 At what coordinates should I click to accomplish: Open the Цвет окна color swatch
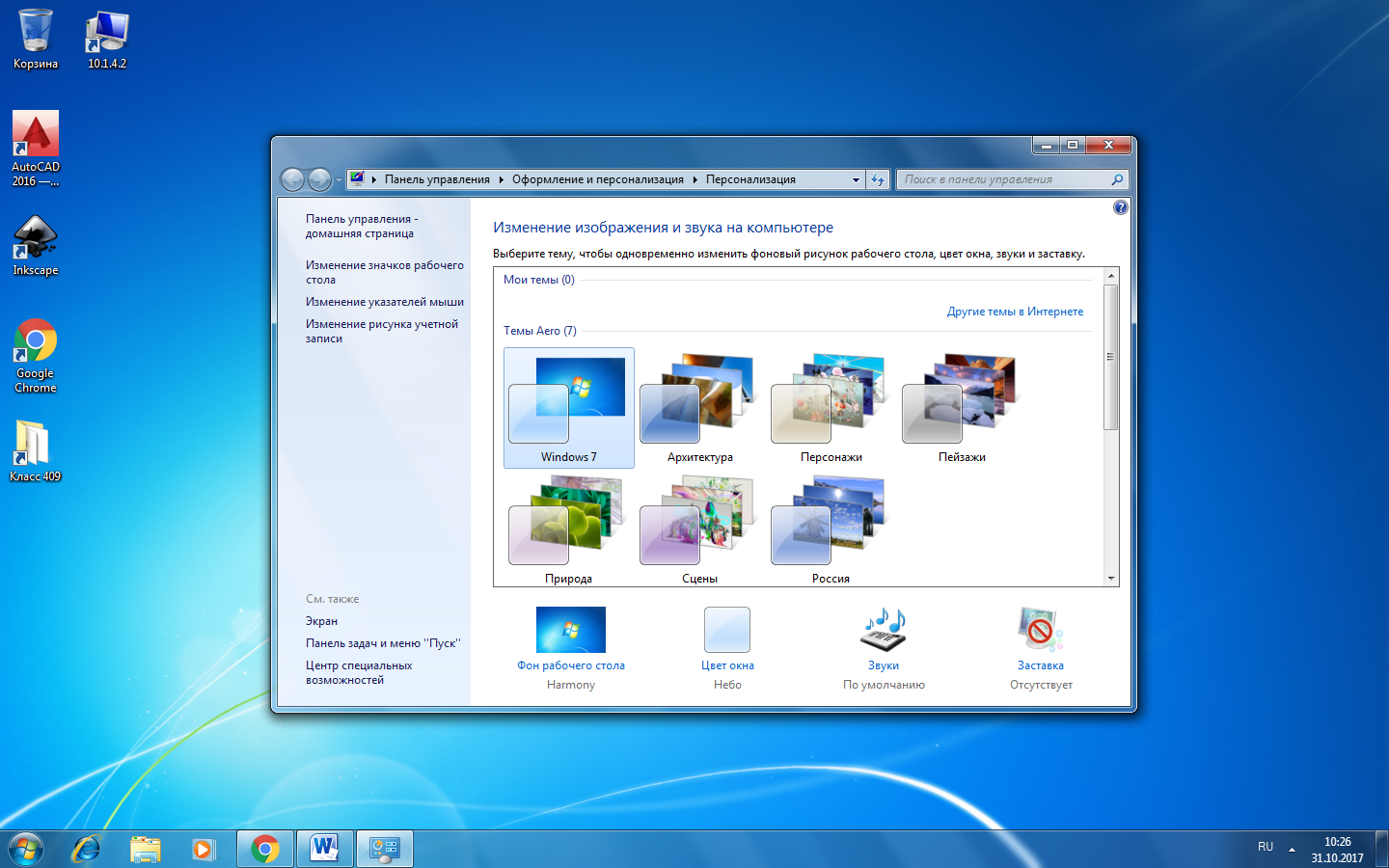727,630
